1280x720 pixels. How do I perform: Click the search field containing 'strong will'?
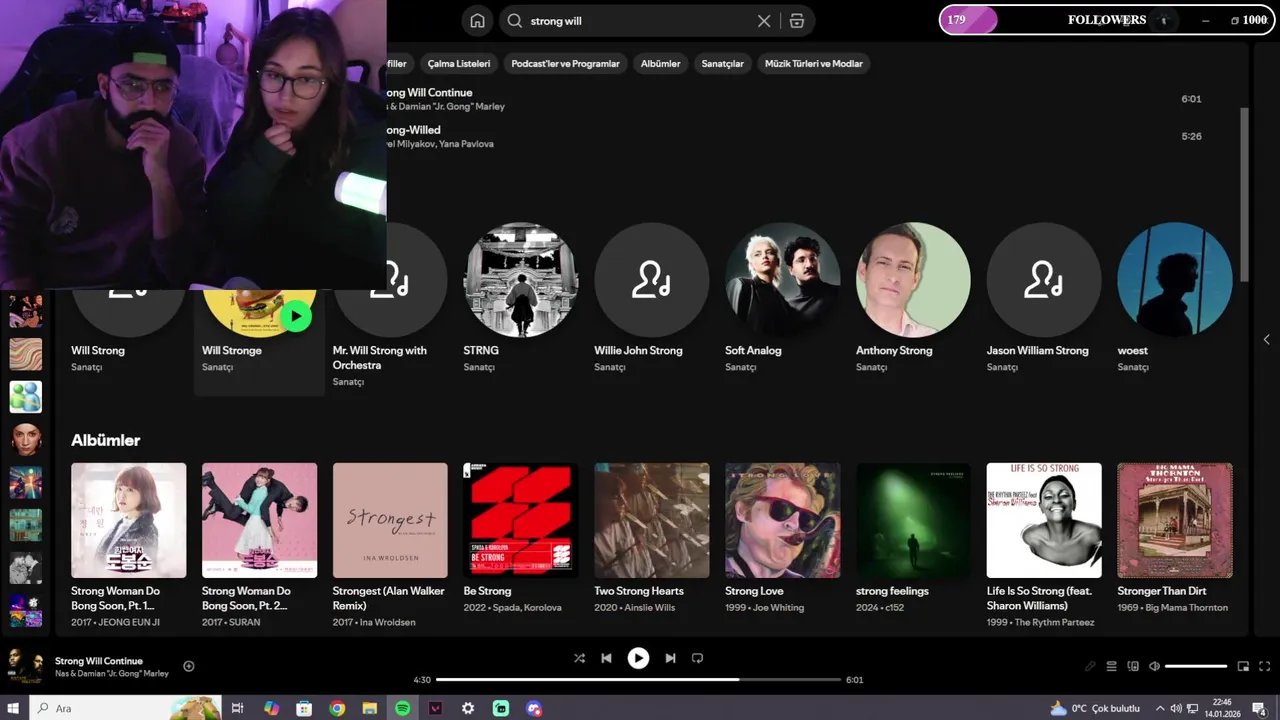pyautogui.click(x=640, y=21)
